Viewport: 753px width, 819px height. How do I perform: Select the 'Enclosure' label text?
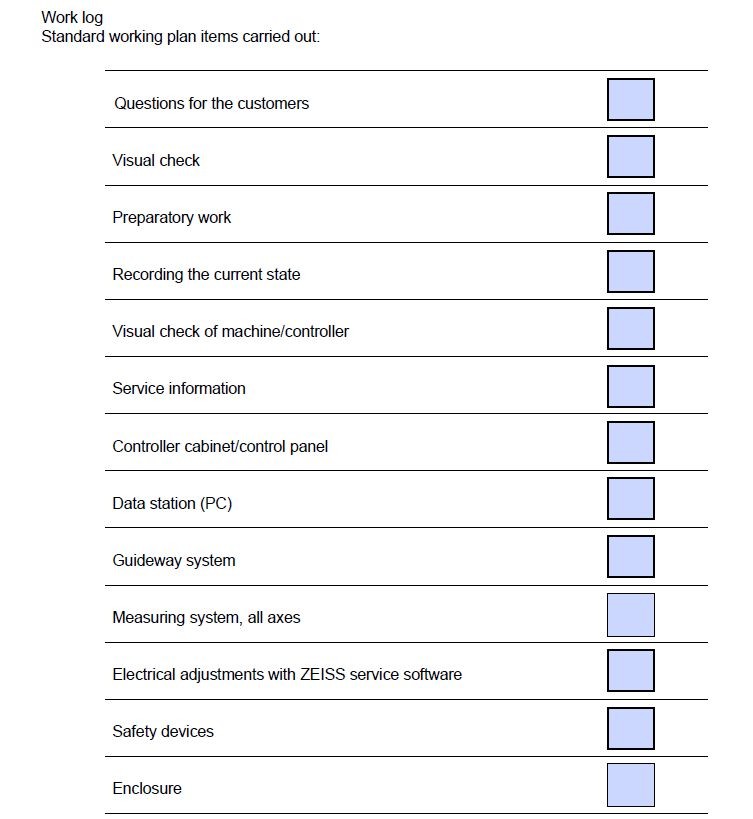pos(147,788)
